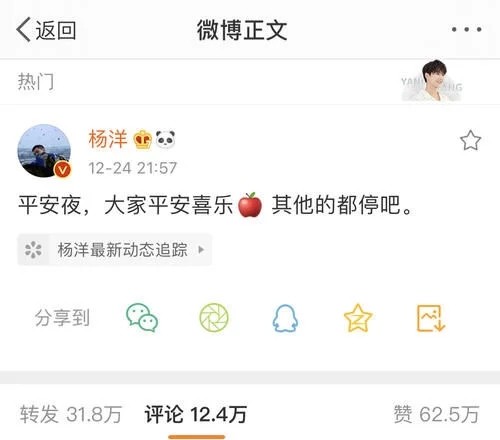Share post to WeChat
The width and height of the screenshot is (500, 440).
[142, 318]
